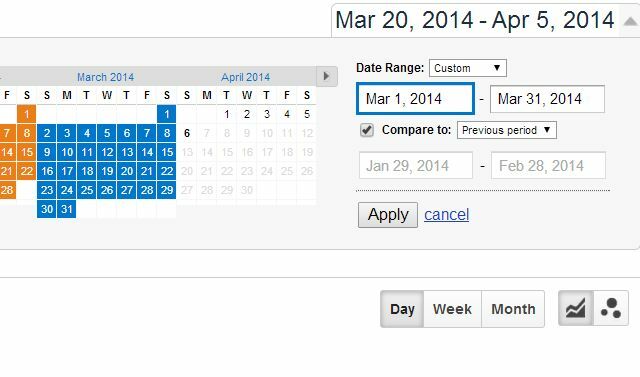This screenshot has width=640, height=377.
Task: Advance calendar with next month arrow
Action: 327,76
